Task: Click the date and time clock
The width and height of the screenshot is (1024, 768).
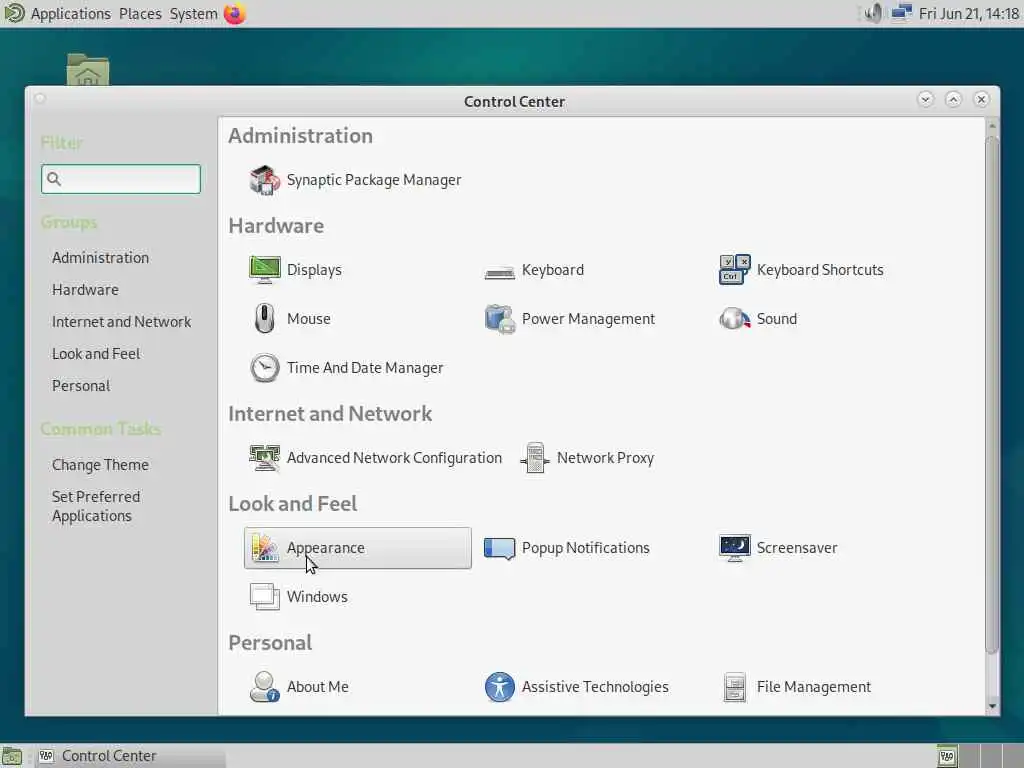Action: click(969, 14)
